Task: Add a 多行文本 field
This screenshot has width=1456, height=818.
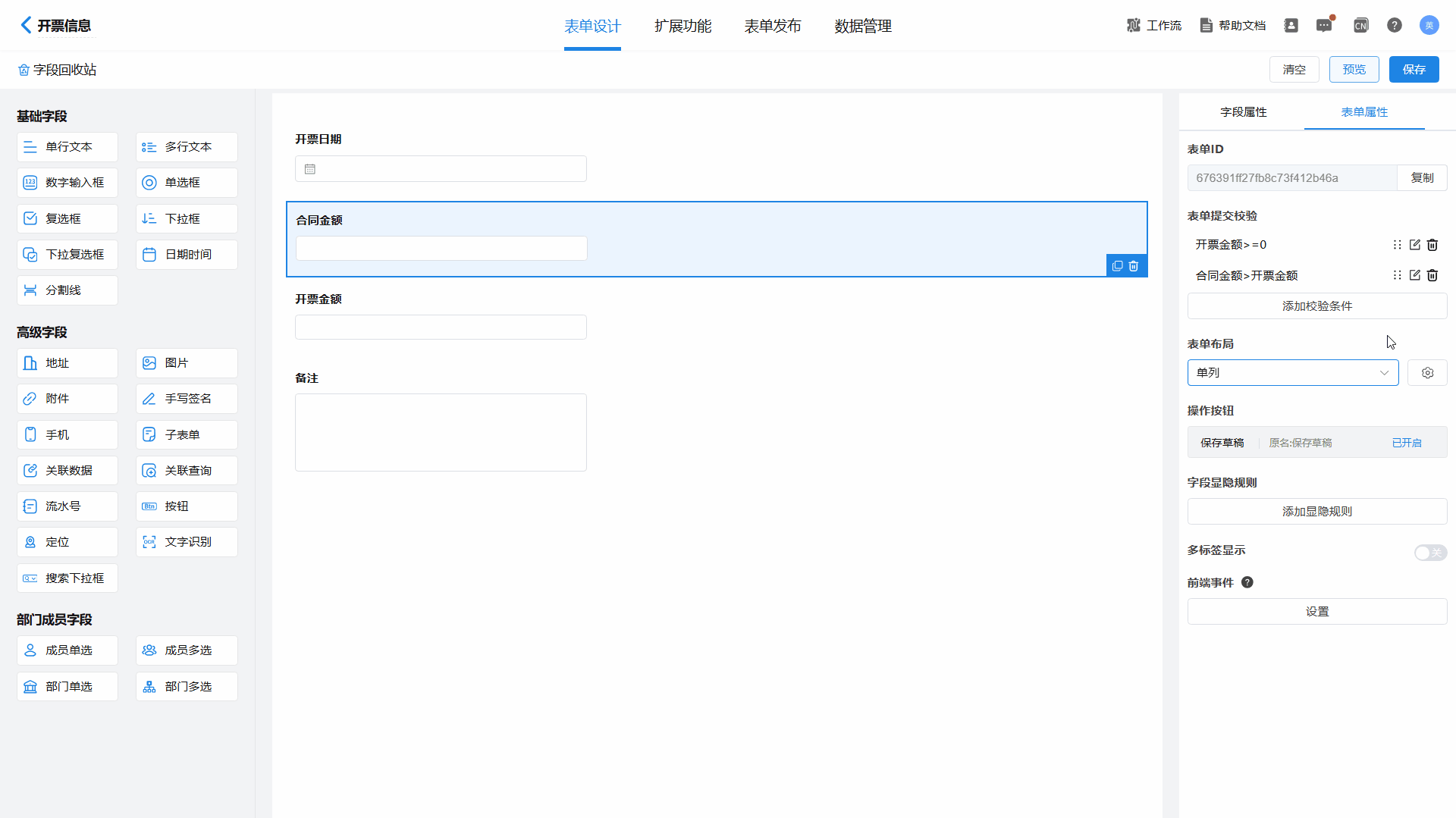Action: pos(187,147)
